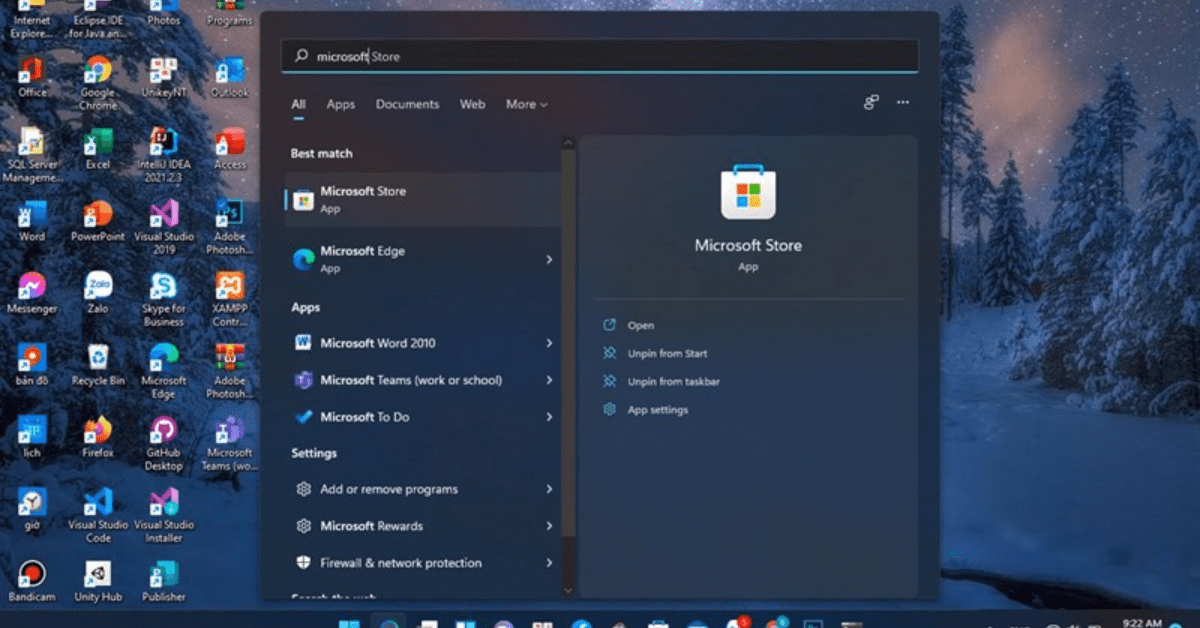The width and height of the screenshot is (1200, 628).
Task: Click the search box containing microsoft Store
Action: point(600,56)
